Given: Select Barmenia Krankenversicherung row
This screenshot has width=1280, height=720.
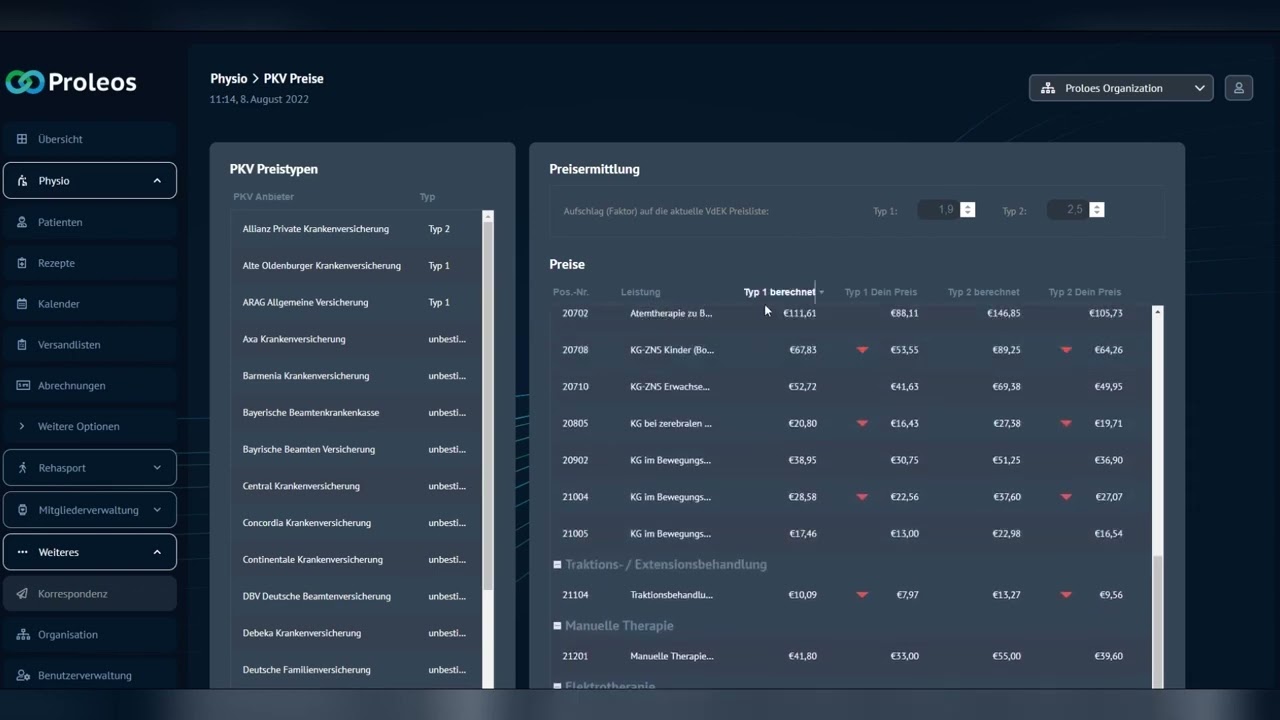Looking at the screenshot, I should pos(356,376).
